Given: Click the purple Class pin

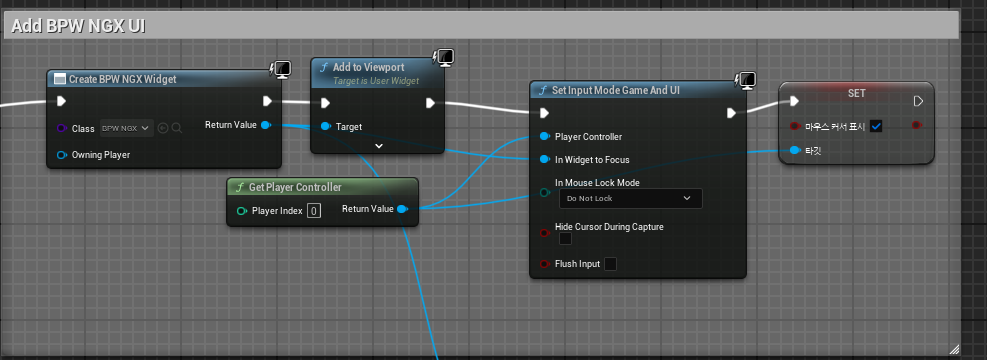Looking at the screenshot, I should click(62, 128).
